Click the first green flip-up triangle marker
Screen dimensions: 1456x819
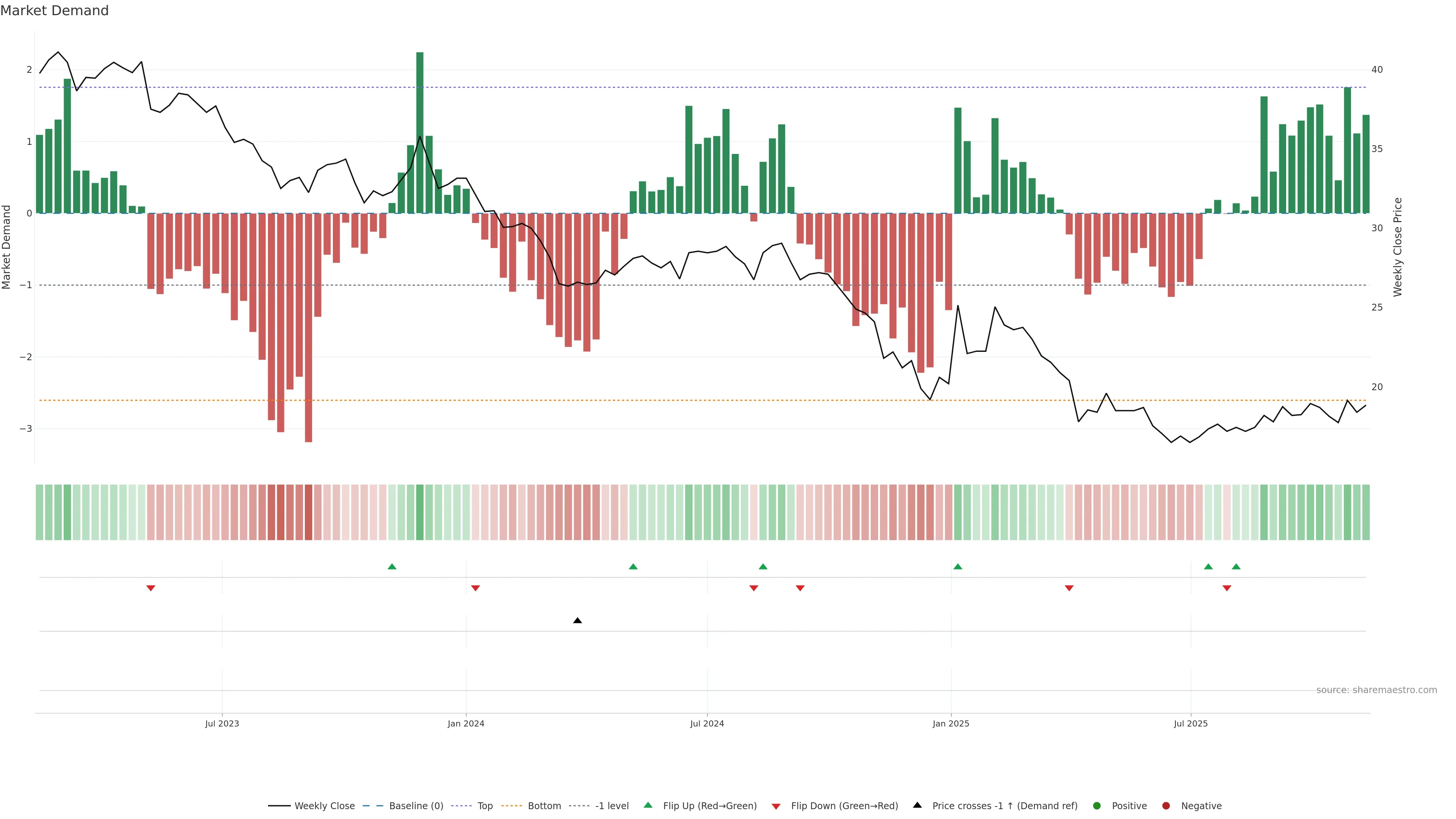392,567
